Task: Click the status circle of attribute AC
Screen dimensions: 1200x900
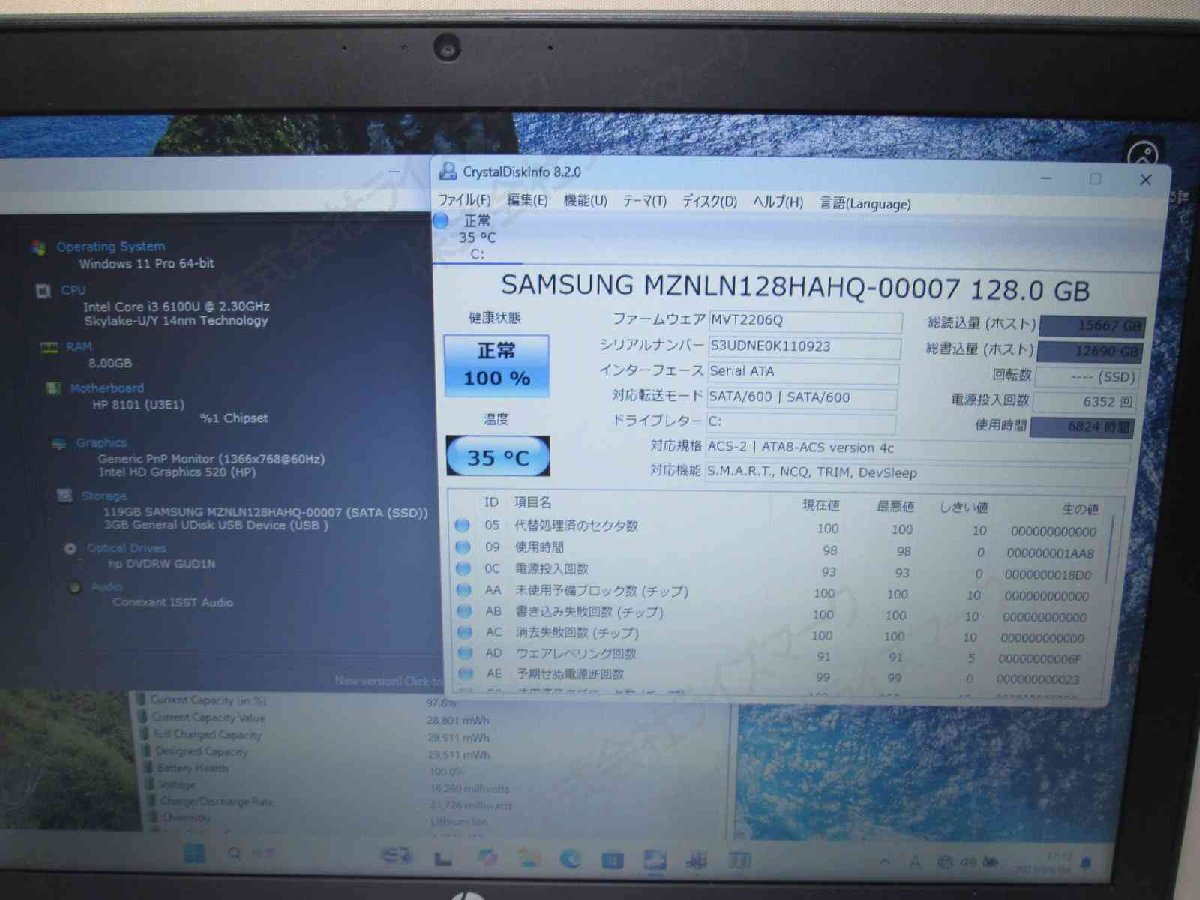Action: tap(464, 633)
